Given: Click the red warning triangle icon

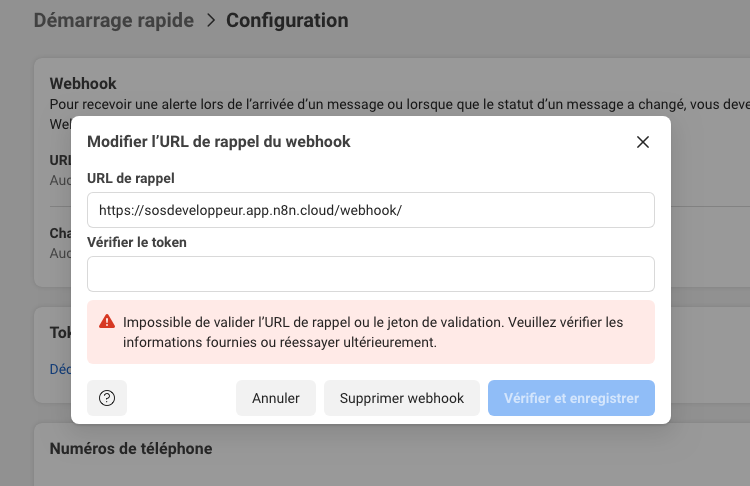Looking at the screenshot, I should point(106,322).
